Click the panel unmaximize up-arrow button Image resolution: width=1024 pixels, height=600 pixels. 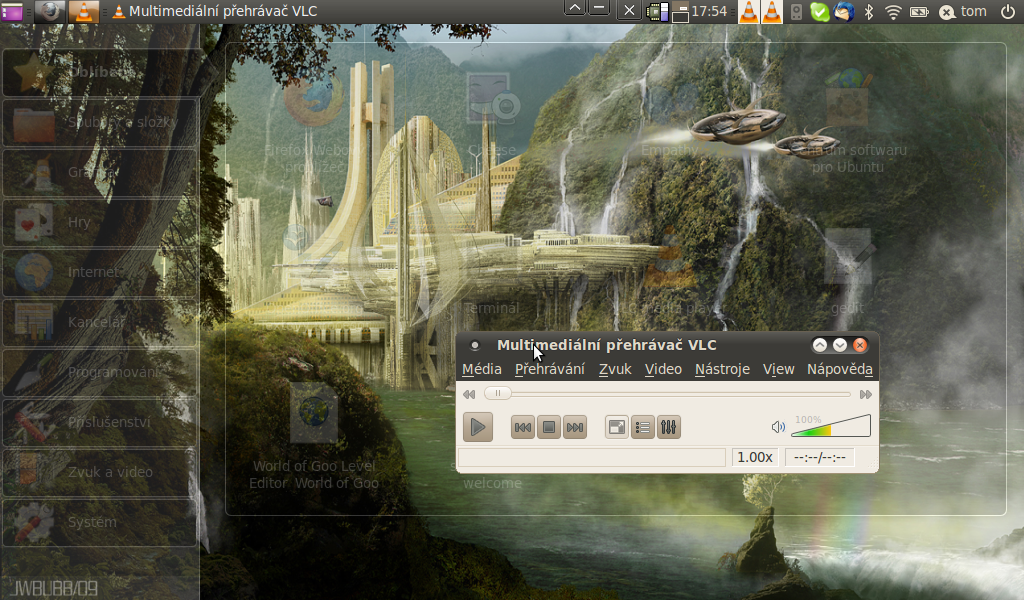pos(575,8)
